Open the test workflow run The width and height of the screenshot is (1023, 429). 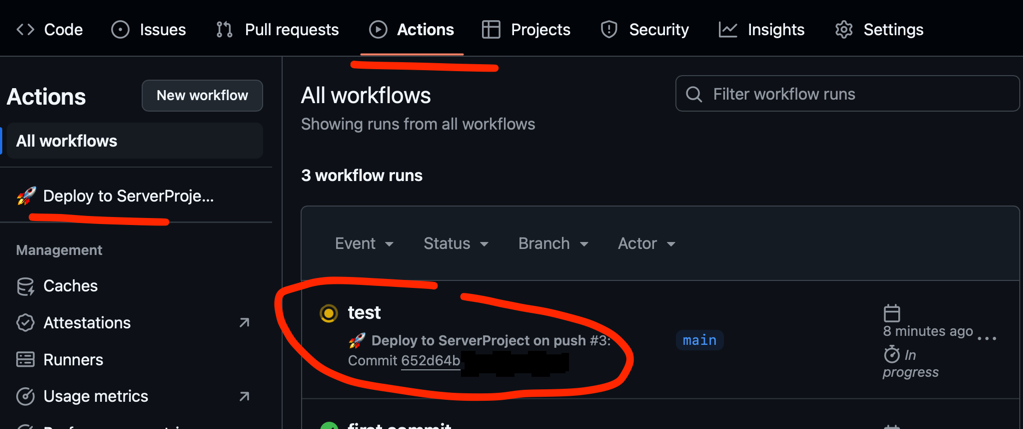point(364,313)
